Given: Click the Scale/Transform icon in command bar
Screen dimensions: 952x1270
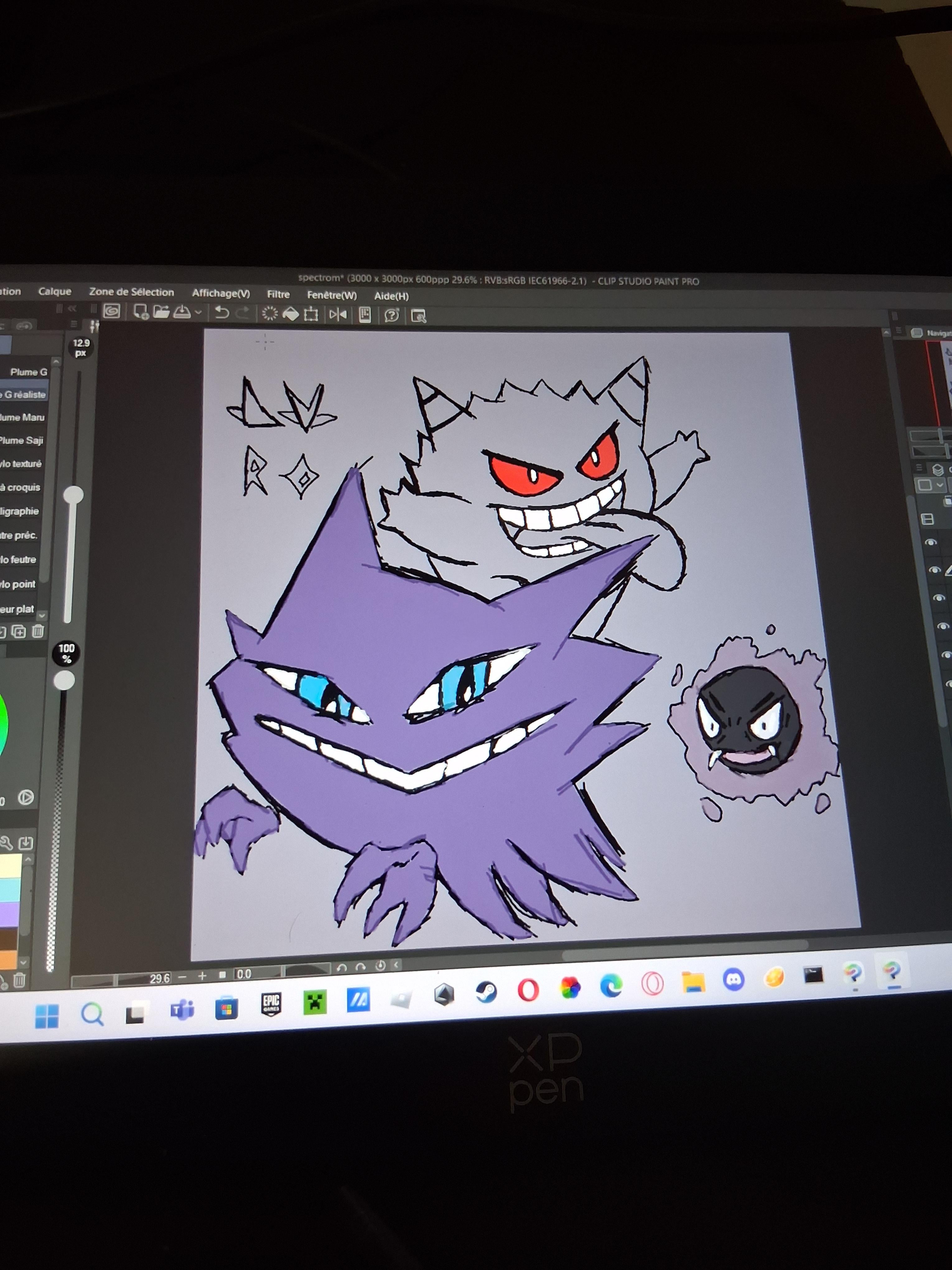Looking at the screenshot, I should tap(311, 314).
